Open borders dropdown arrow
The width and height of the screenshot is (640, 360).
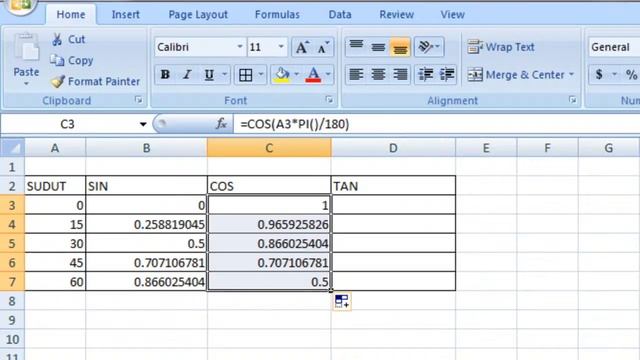pyautogui.click(x=261, y=75)
